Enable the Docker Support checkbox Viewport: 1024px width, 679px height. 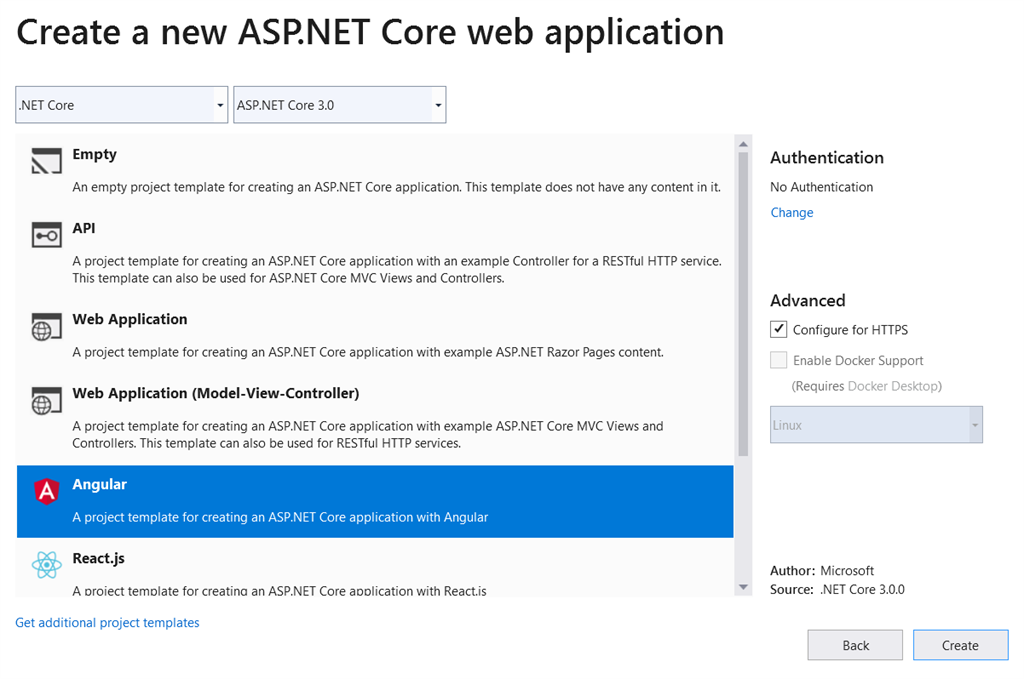tap(778, 360)
